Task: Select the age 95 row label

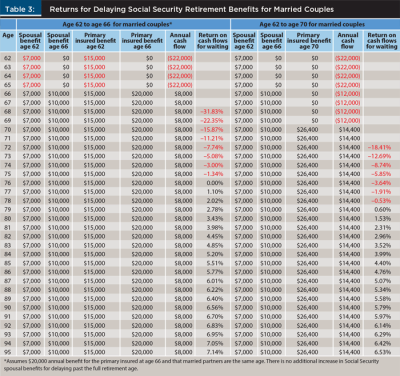Action: coord(8,352)
